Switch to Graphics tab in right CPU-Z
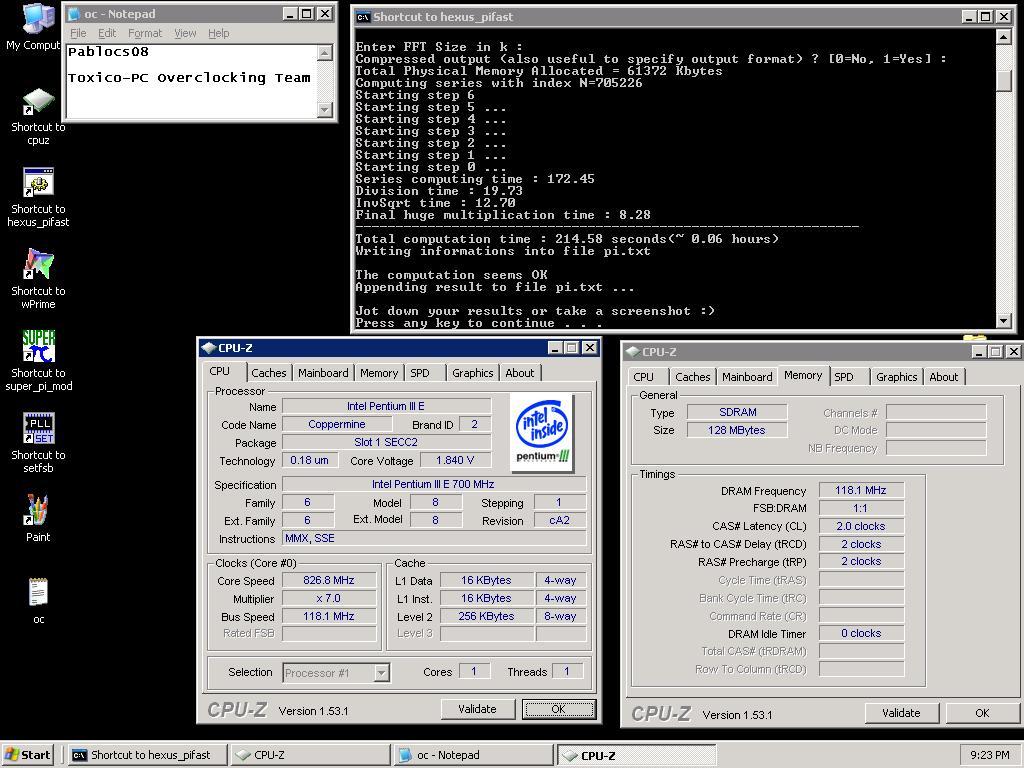Image resolution: width=1024 pixels, height=768 pixels. (897, 377)
